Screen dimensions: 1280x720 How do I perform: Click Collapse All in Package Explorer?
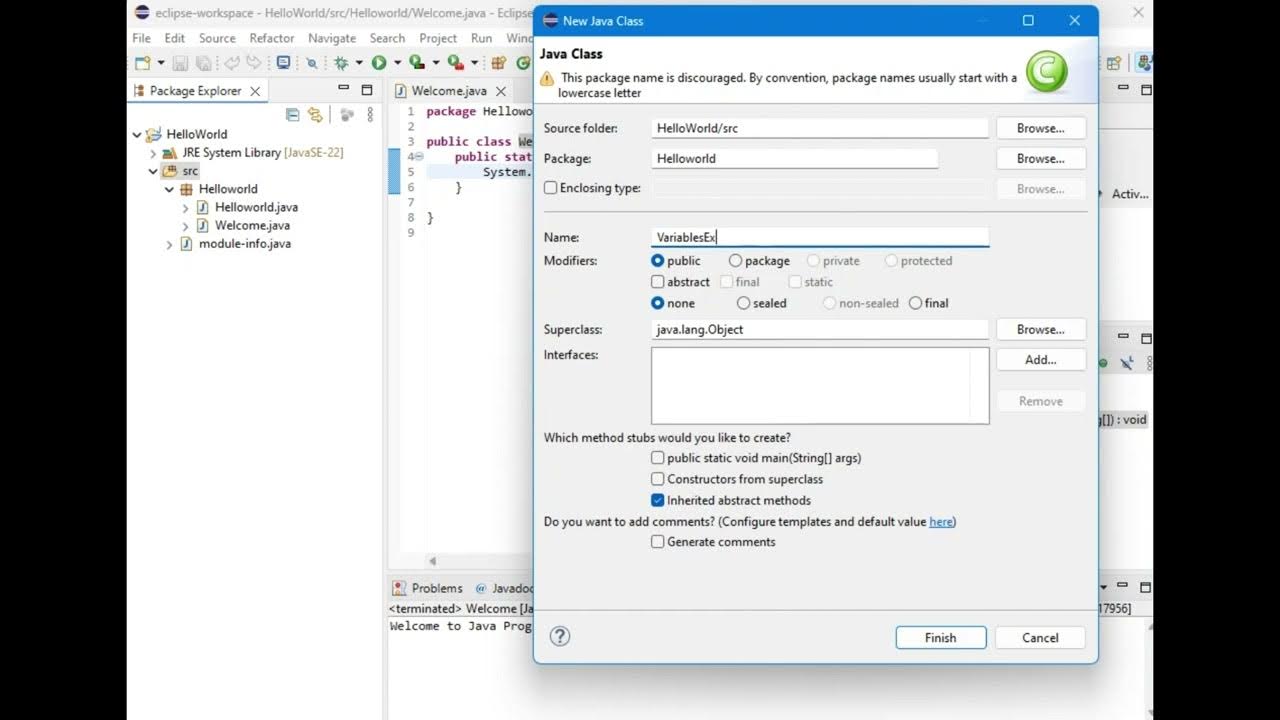pyautogui.click(x=292, y=115)
